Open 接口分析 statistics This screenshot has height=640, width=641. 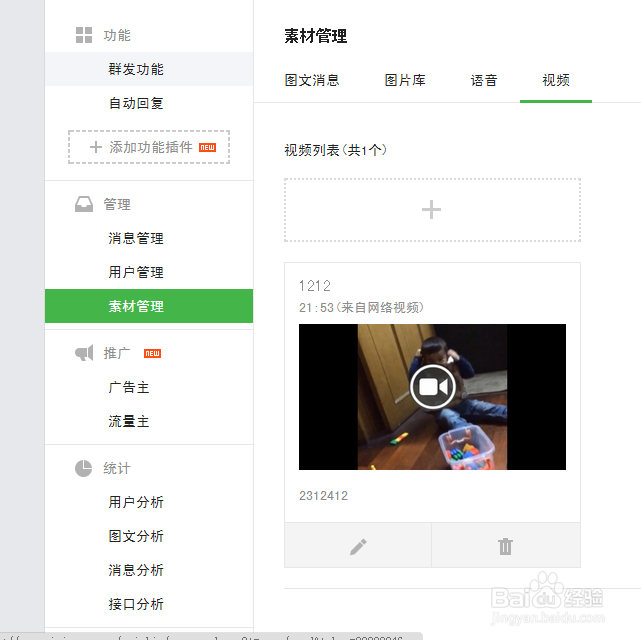point(149,604)
